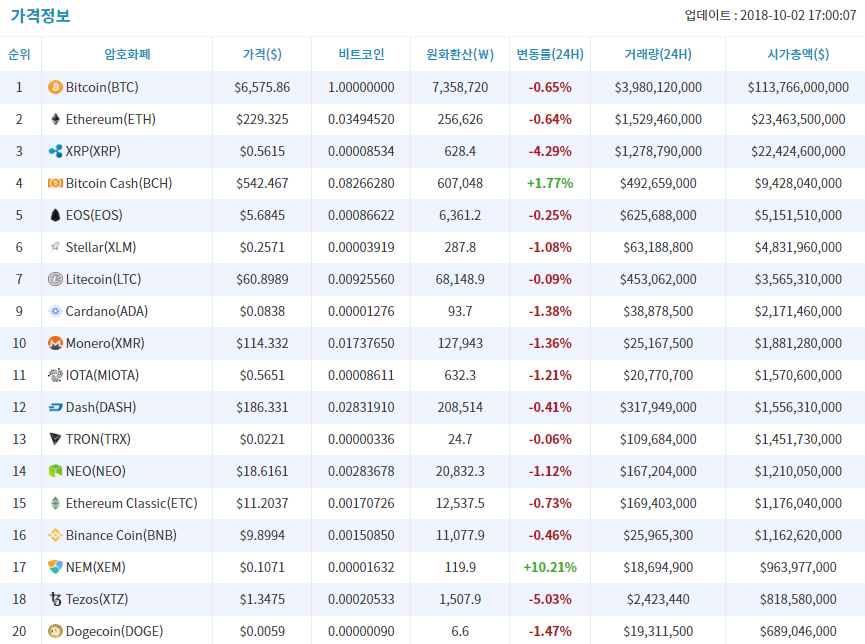Open the NEO(NEO) coin name
Viewport: 865px width, 644px height.
point(96,471)
